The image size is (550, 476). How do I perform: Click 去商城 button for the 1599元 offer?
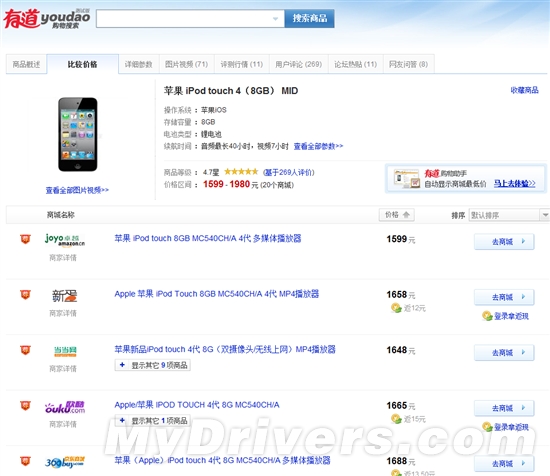504,242
